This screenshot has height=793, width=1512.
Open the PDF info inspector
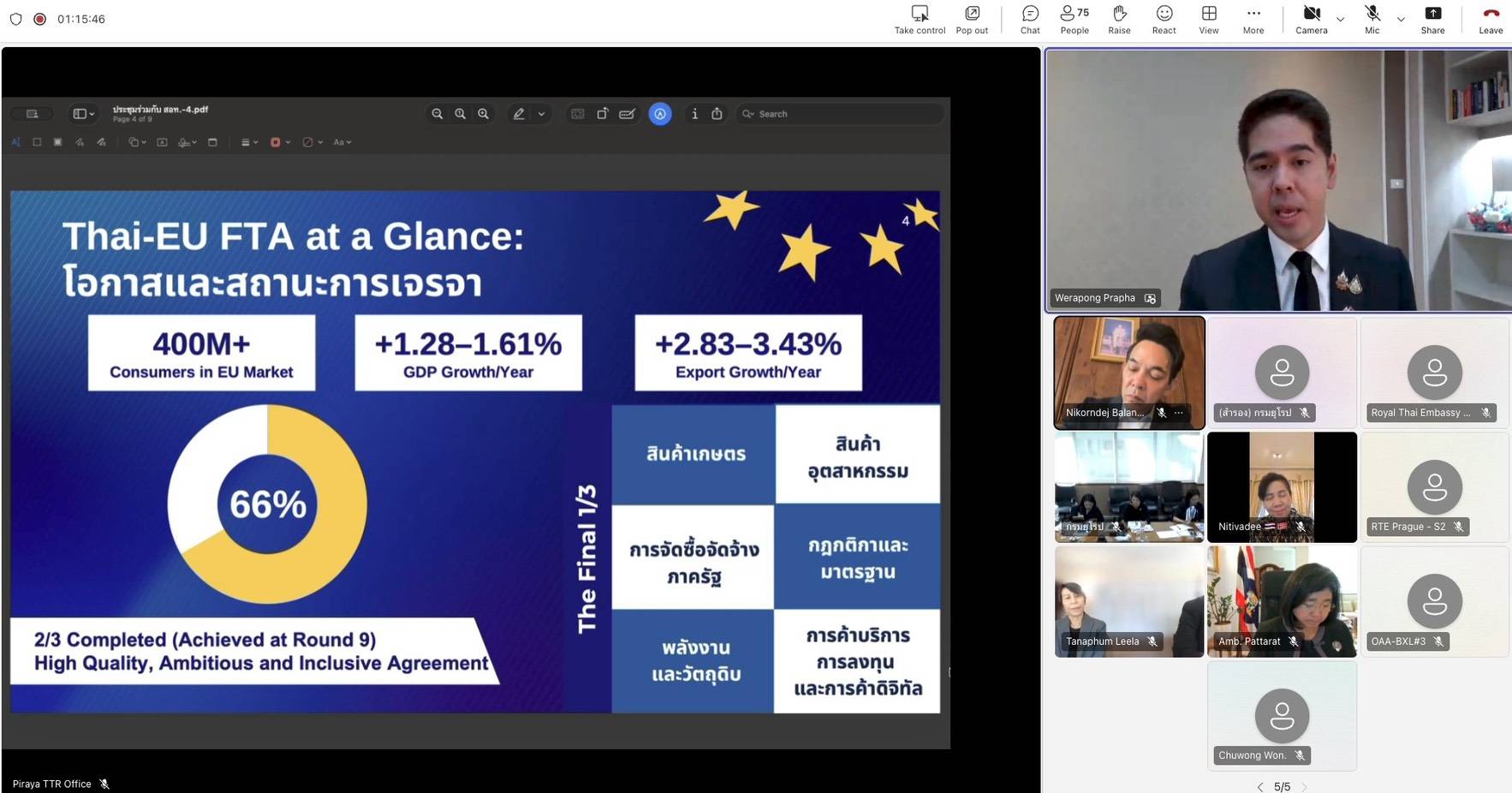tap(694, 114)
